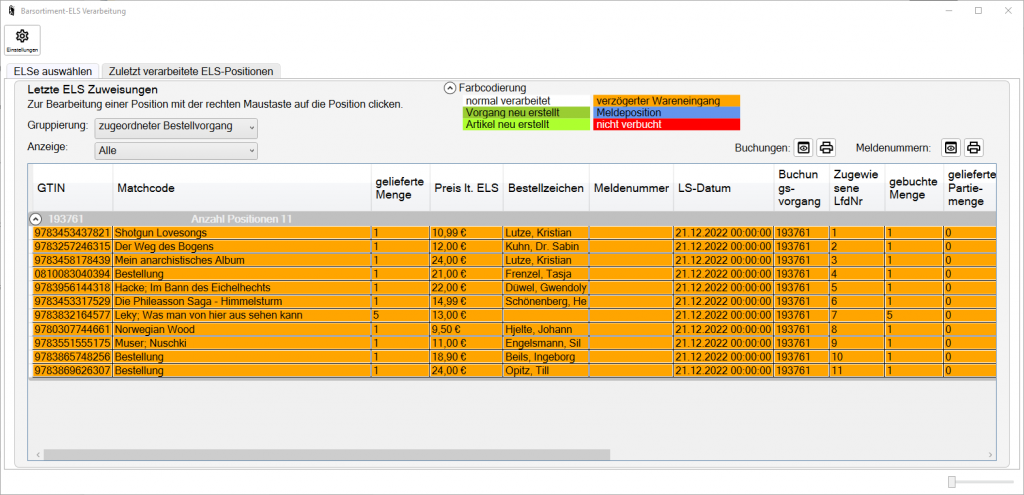Image resolution: width=1024 pixels, height=495 pixels.
Task: Select the Norwegian Wood row
Action: point(240,327)
